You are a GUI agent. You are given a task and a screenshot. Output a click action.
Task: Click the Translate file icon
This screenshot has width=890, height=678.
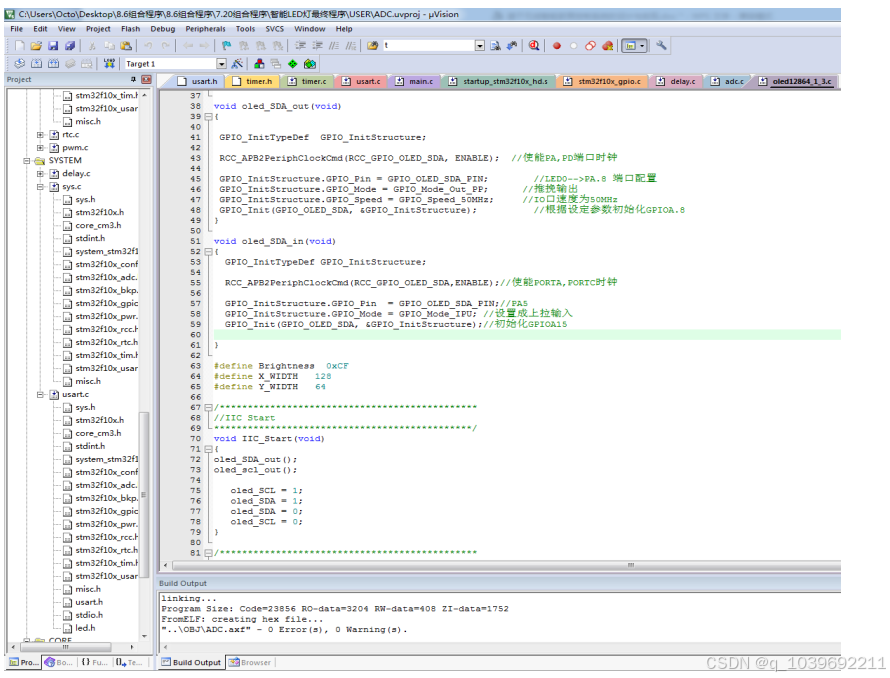click(x=19, y=64)
